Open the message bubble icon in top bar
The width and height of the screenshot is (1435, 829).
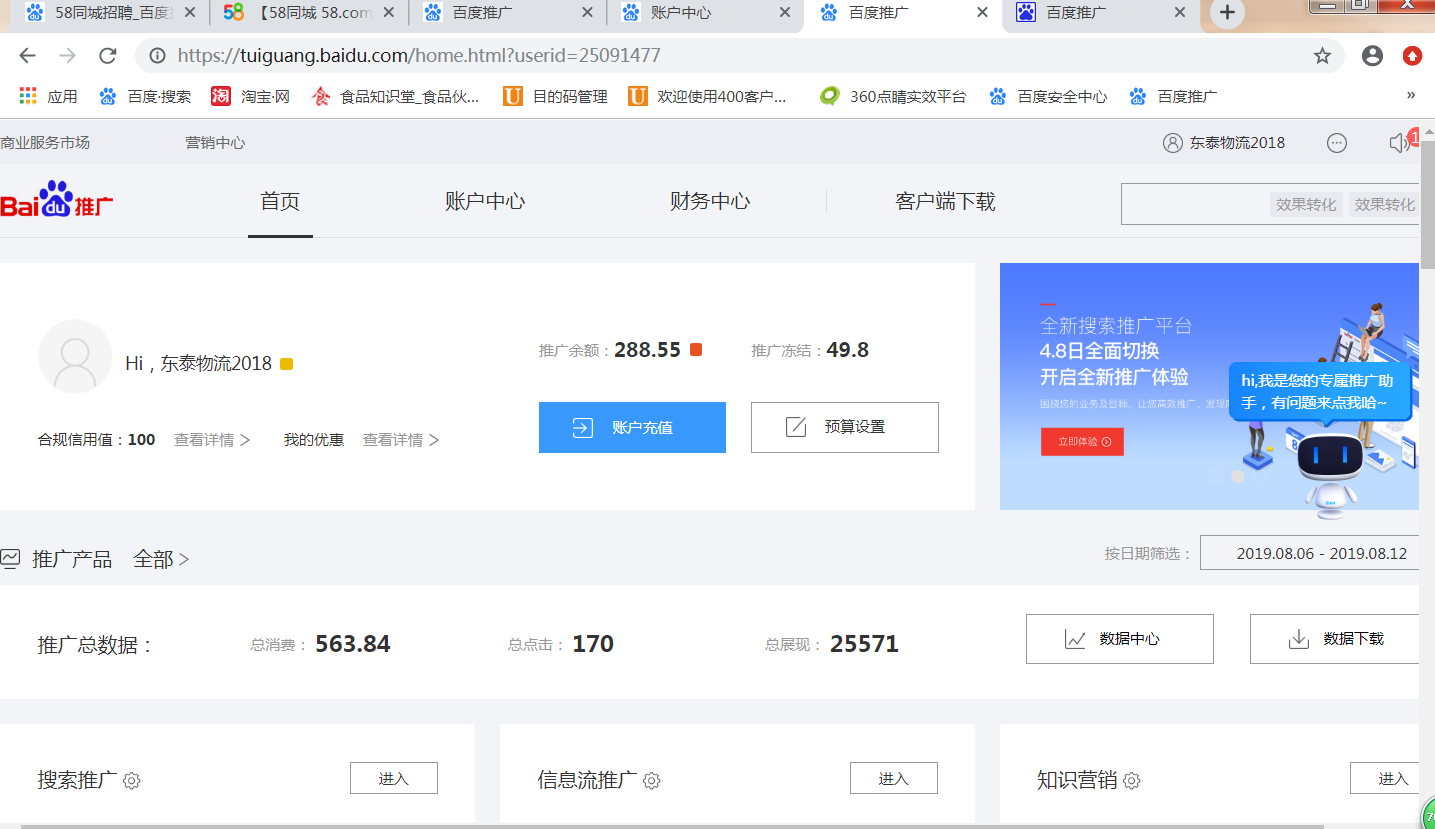point(1337,143)
